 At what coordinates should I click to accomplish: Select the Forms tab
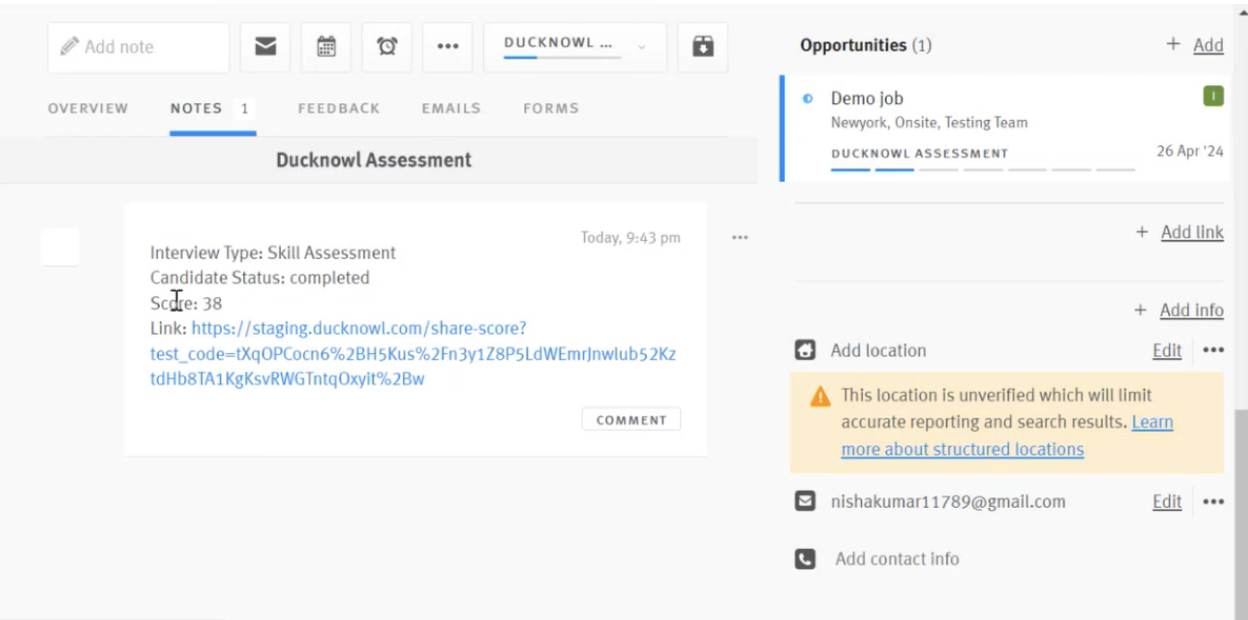551,108
